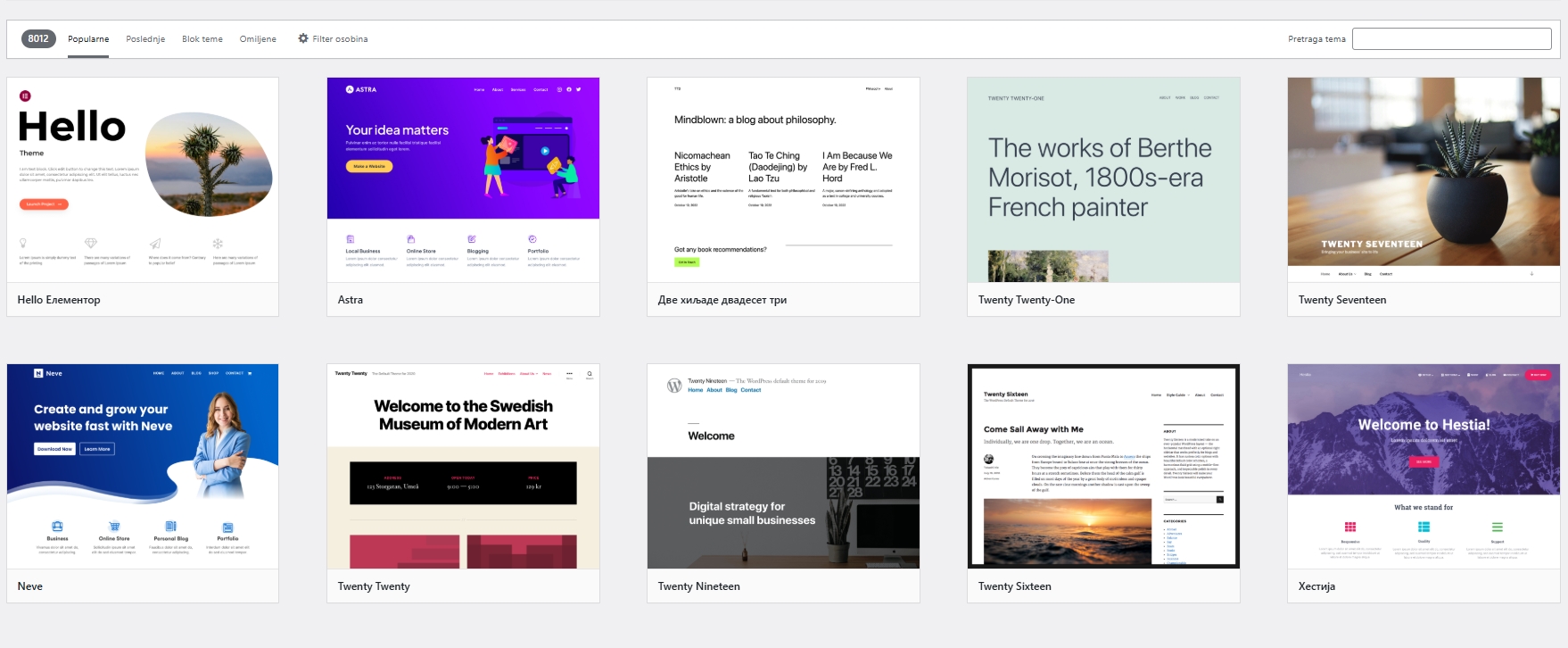
Task: Click the Hello Елементор theme name
Action: click(x=59, y=300)
